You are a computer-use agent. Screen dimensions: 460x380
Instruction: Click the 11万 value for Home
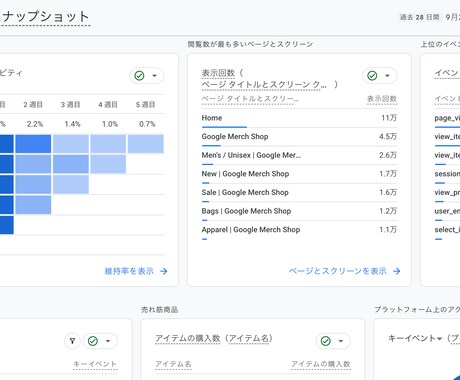[x=389, y=118]
